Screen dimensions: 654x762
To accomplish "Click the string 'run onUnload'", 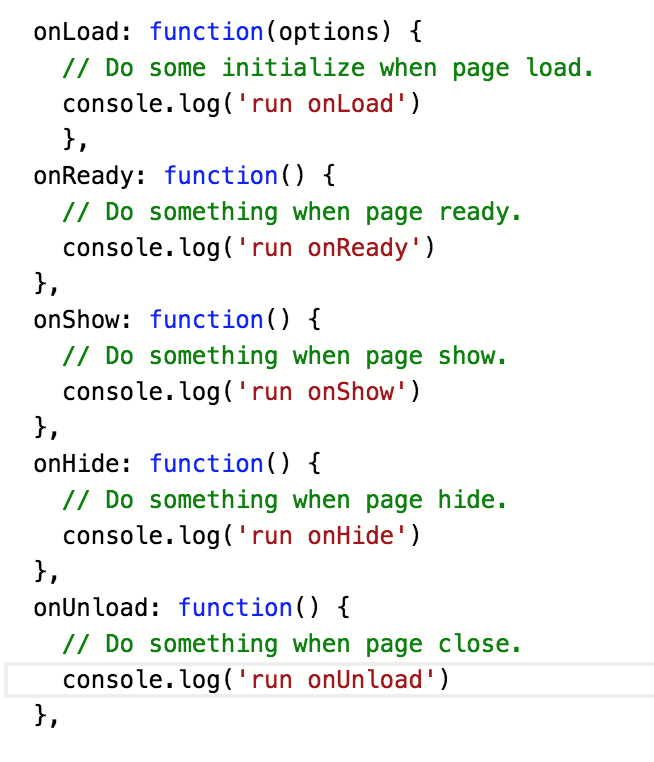I will coord(336,680).
